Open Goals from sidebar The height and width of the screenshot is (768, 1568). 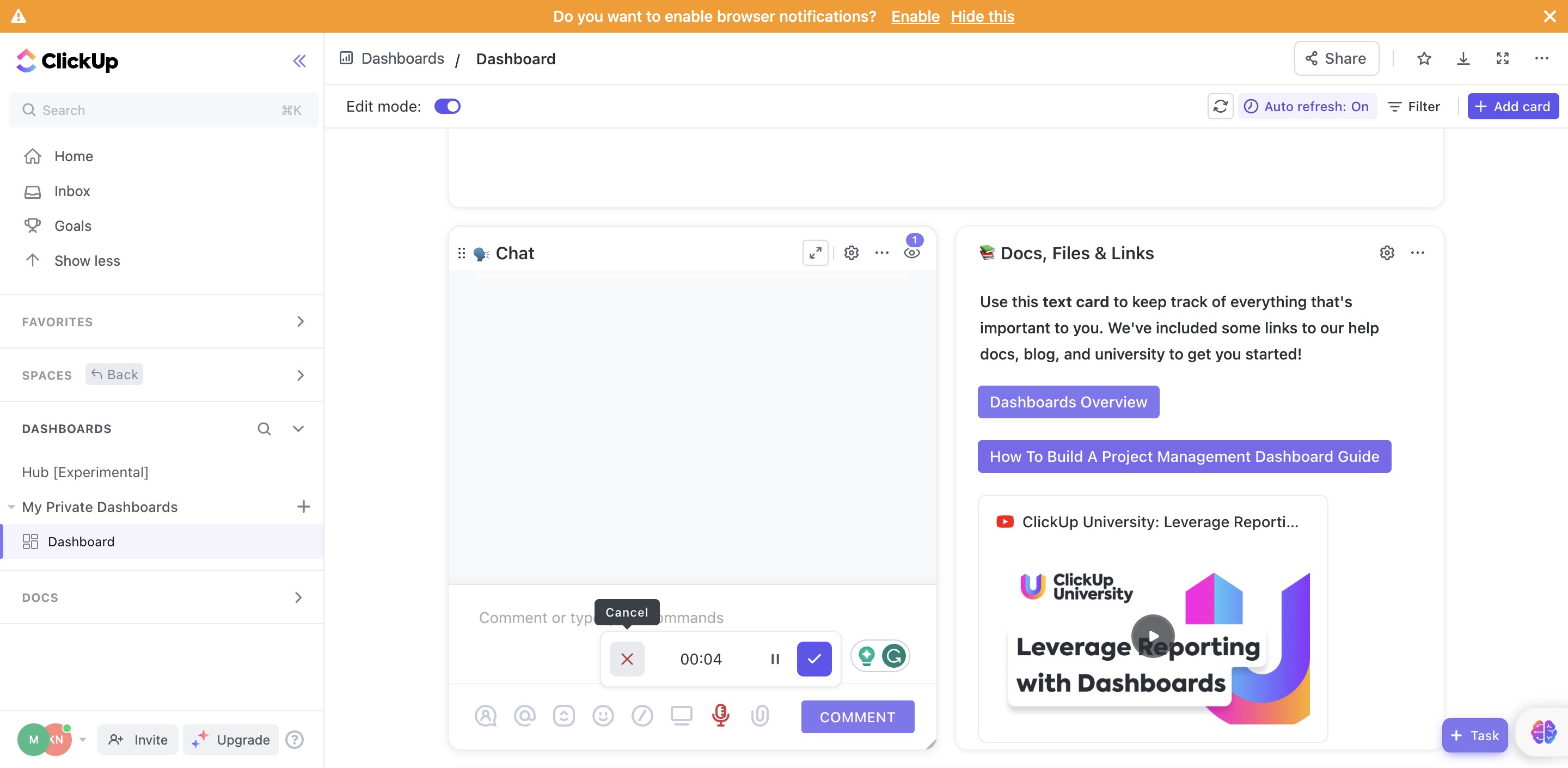click(x=72, y=226)
